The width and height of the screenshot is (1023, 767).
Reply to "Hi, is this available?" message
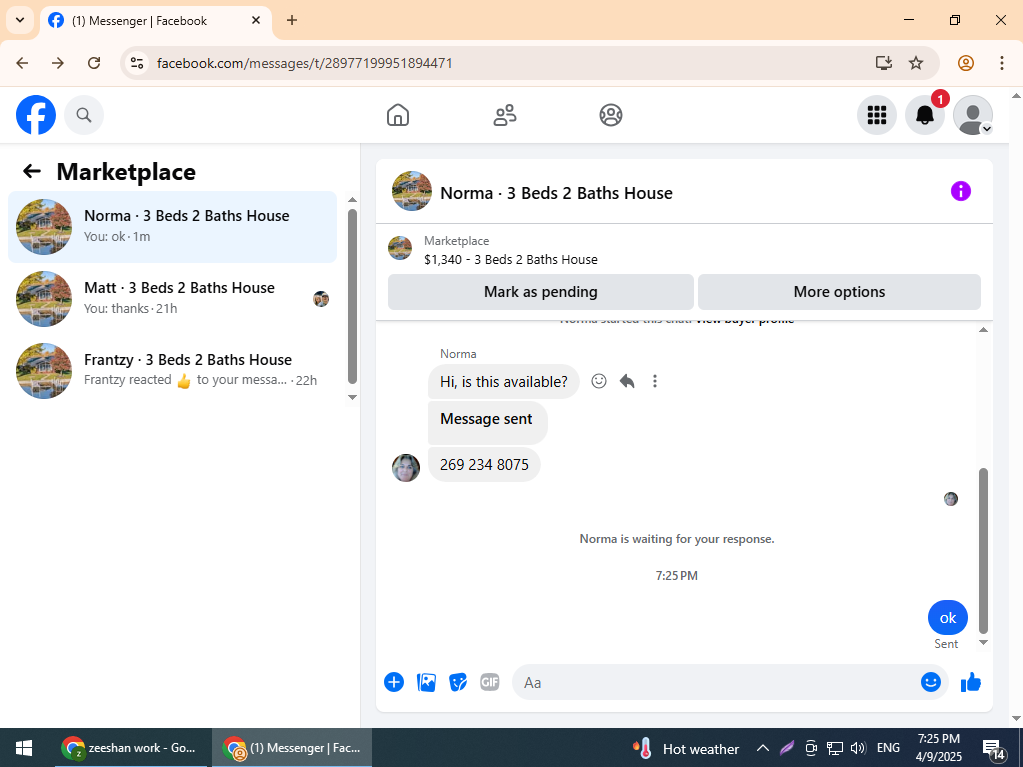(627, 381)
